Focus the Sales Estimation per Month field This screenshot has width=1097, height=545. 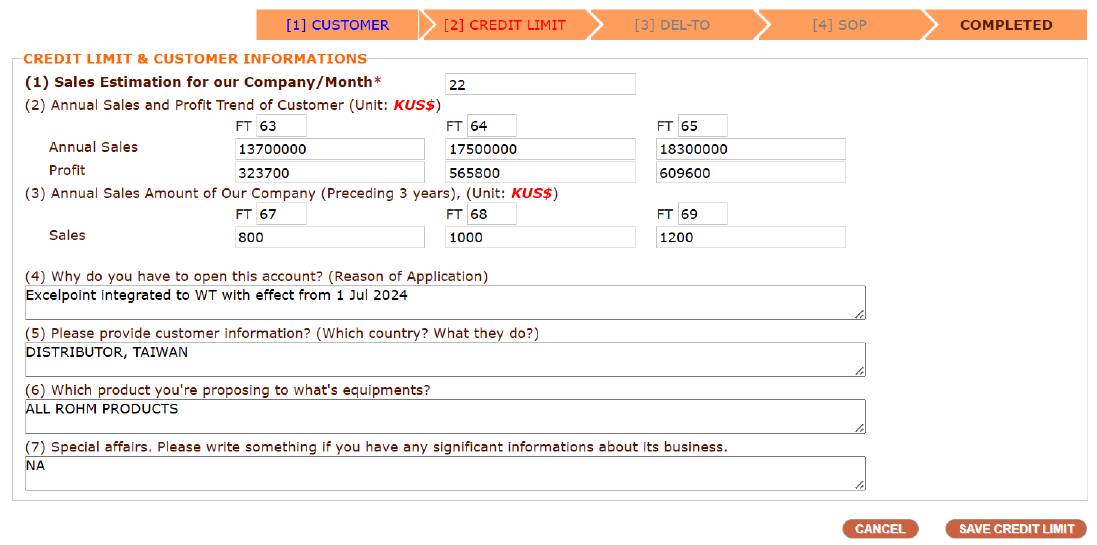(540, 85)
